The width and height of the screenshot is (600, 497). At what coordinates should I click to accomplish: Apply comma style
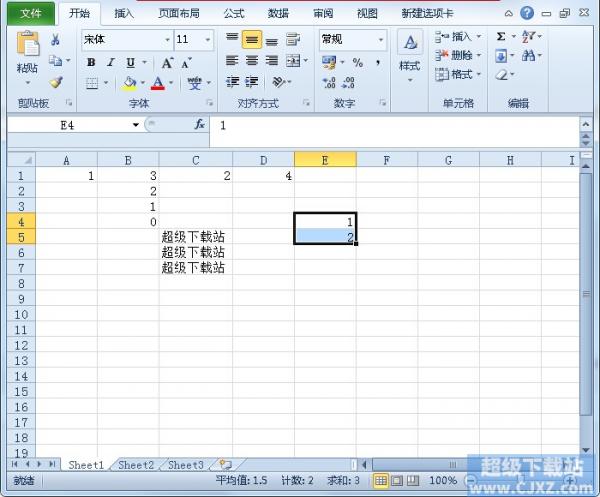378,62
